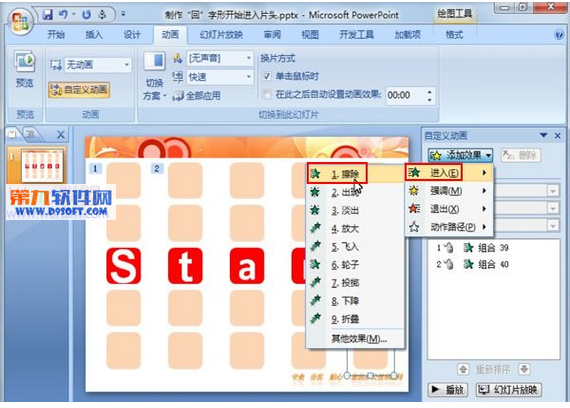Expand the 切换方案 gallery
This screenshot has width=570, height=408.
[x=154, y=89]
